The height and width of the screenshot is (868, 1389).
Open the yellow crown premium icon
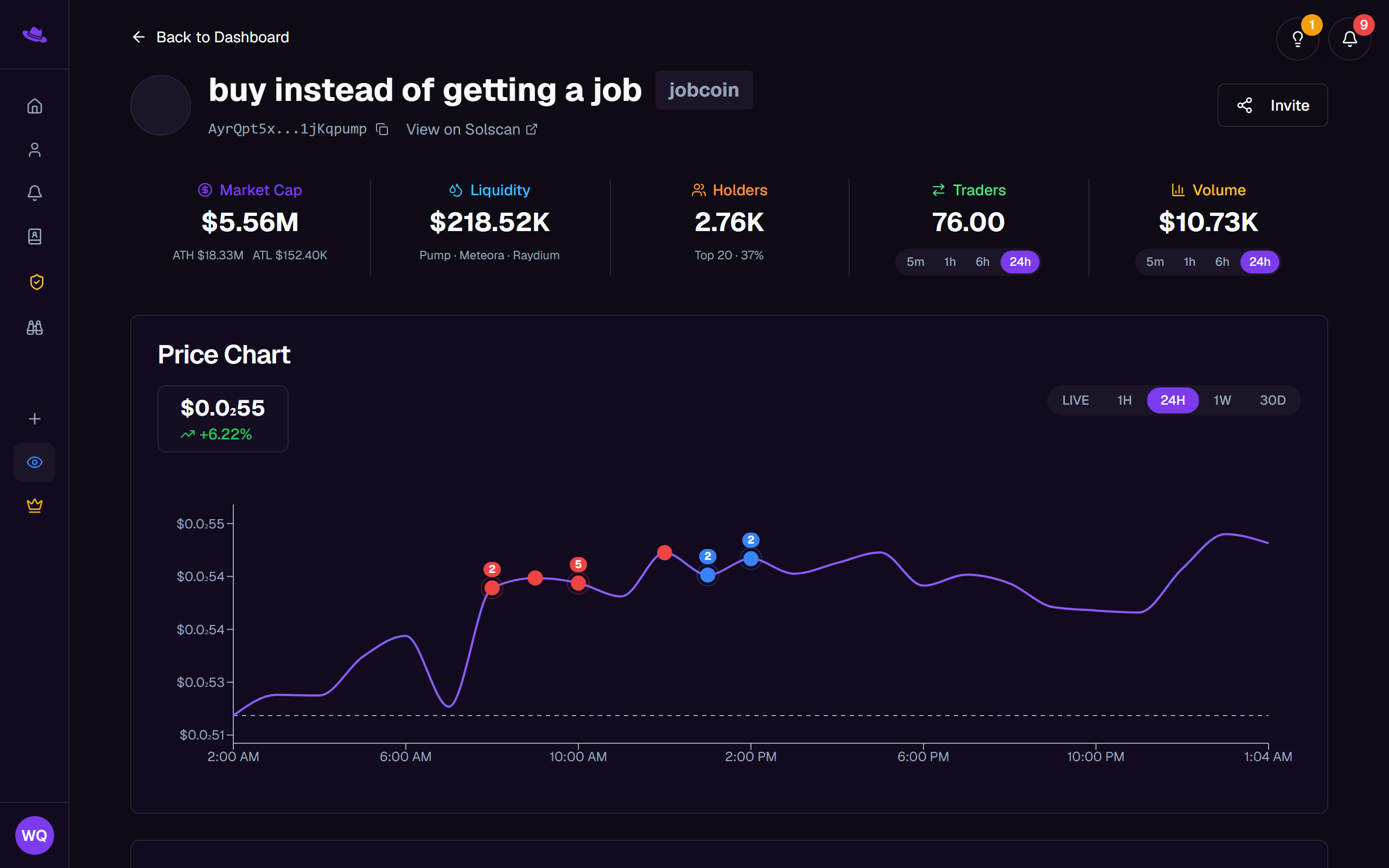pos(34,505)
